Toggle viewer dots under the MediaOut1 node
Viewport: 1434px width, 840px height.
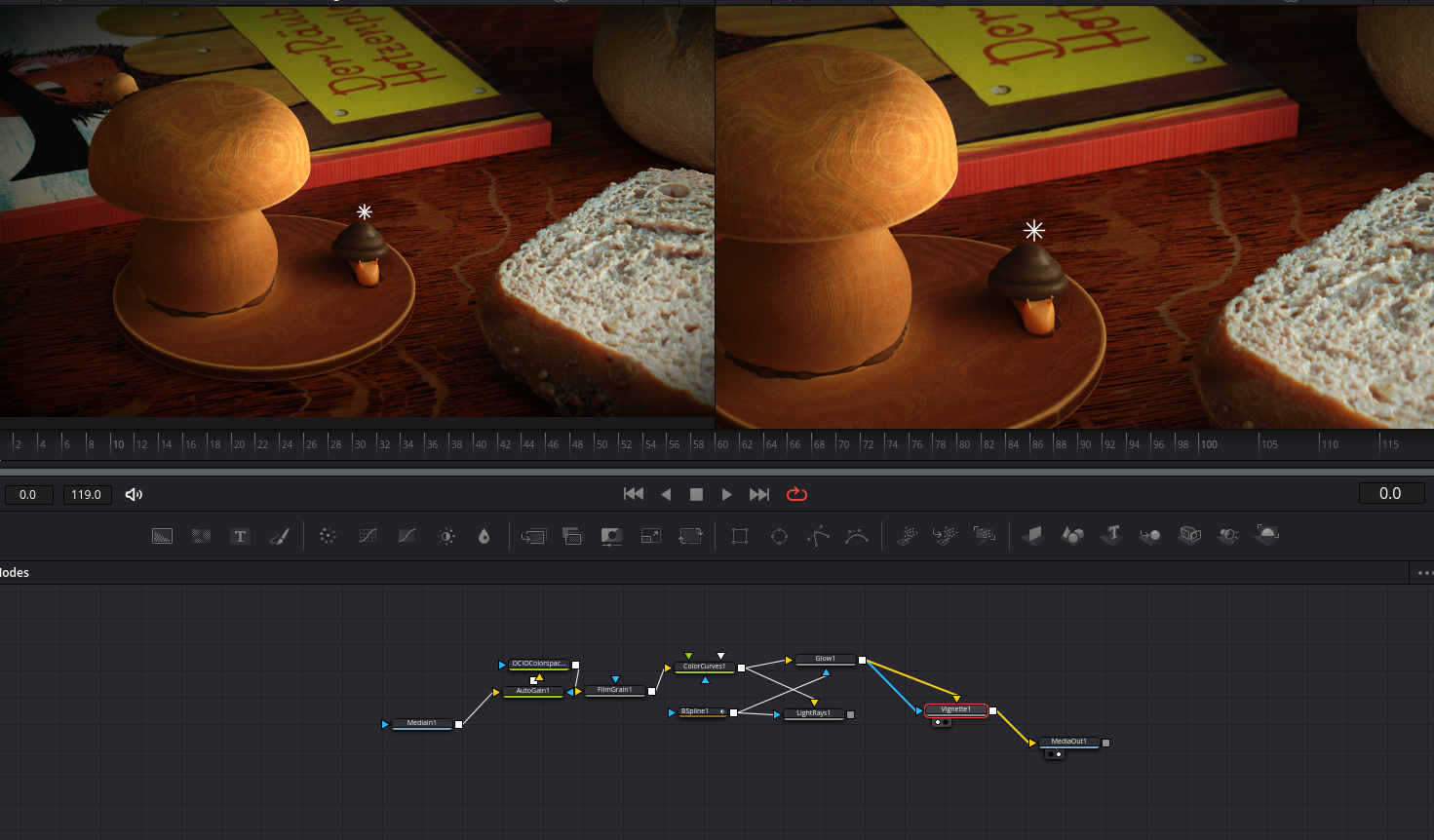click(1055, 754)
